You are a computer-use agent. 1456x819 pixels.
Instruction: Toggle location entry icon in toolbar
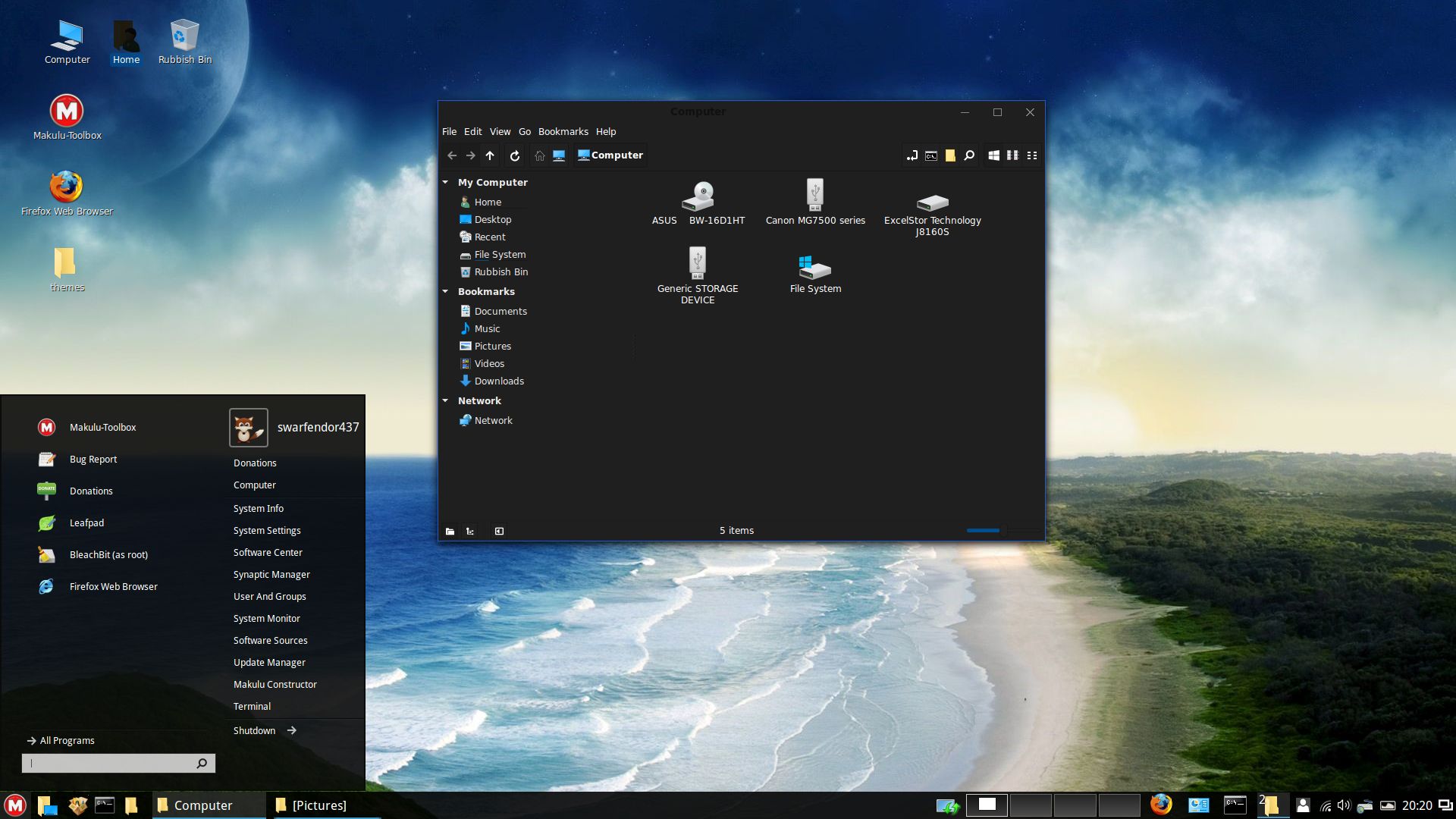[912, 155]
